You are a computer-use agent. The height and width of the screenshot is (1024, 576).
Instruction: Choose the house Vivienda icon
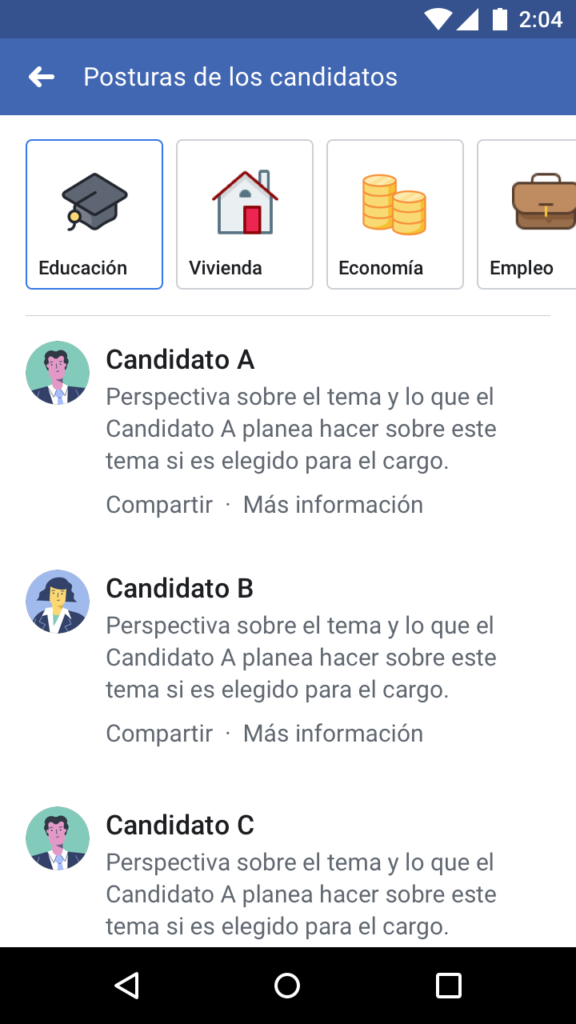pyautogui.click(x=245, y=202)
